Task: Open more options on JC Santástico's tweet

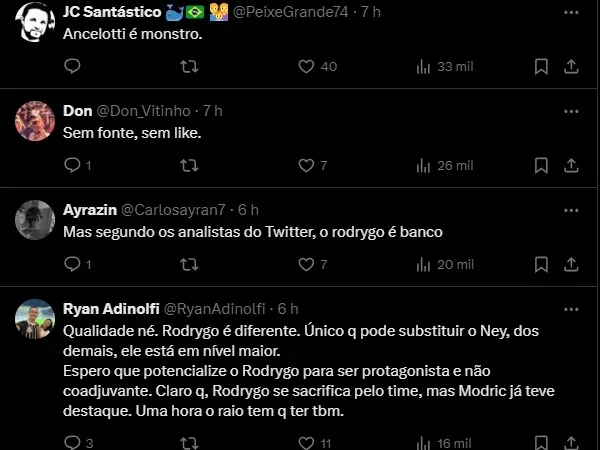Action: coord(571,11)
